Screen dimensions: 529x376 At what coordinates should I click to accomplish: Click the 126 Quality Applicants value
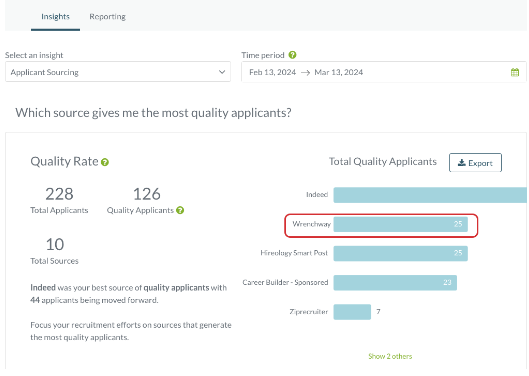tap(147, 194)
